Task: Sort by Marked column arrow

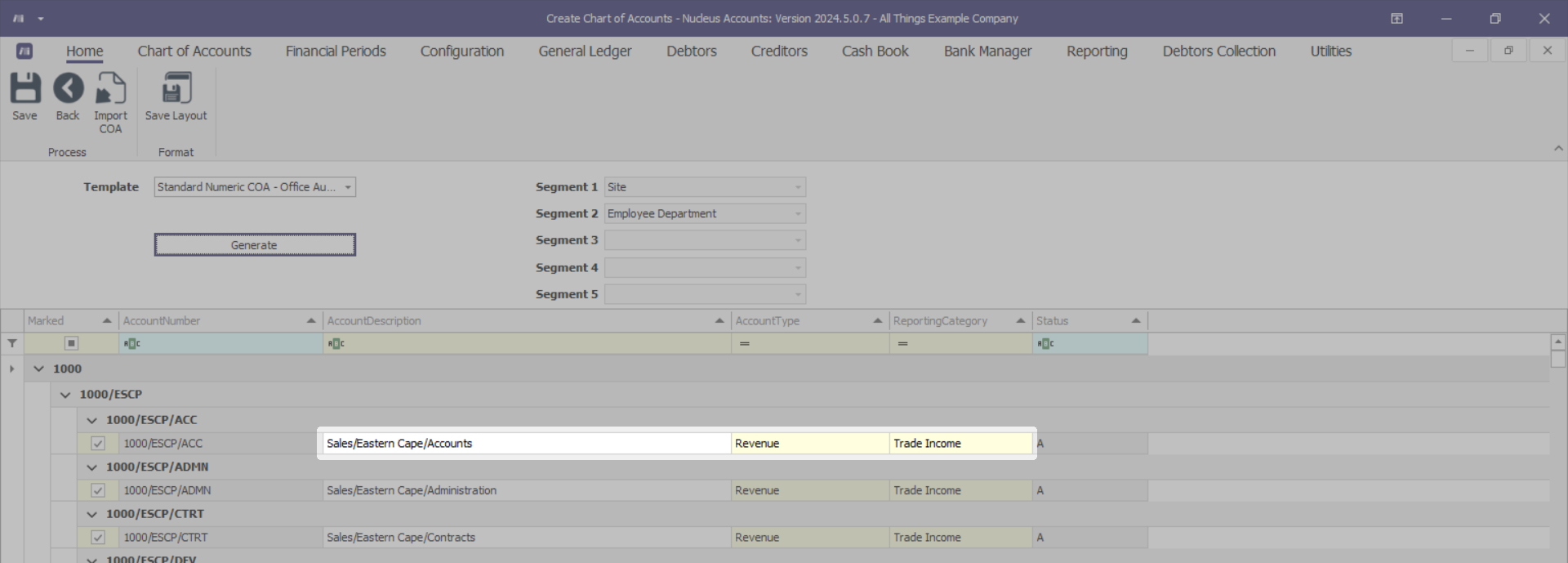Action: (x=107, y=320)
